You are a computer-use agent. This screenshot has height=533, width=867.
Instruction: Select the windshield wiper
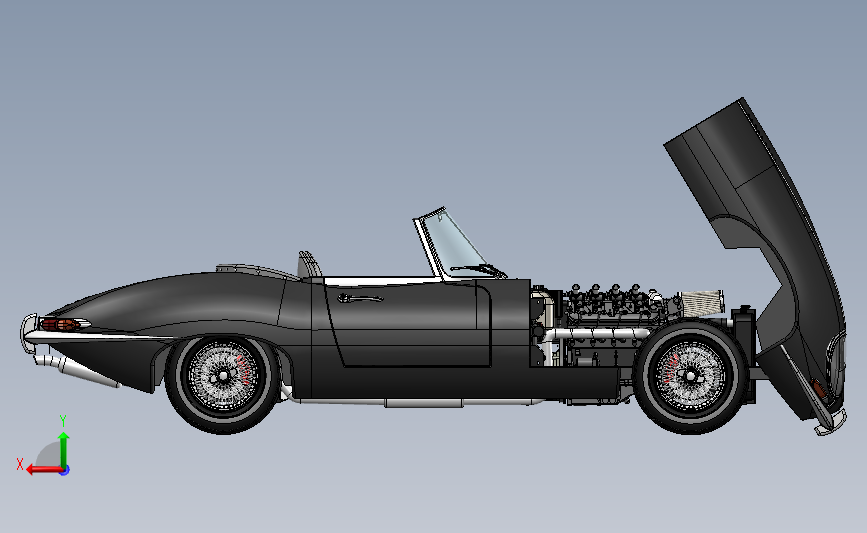[478, 270]
